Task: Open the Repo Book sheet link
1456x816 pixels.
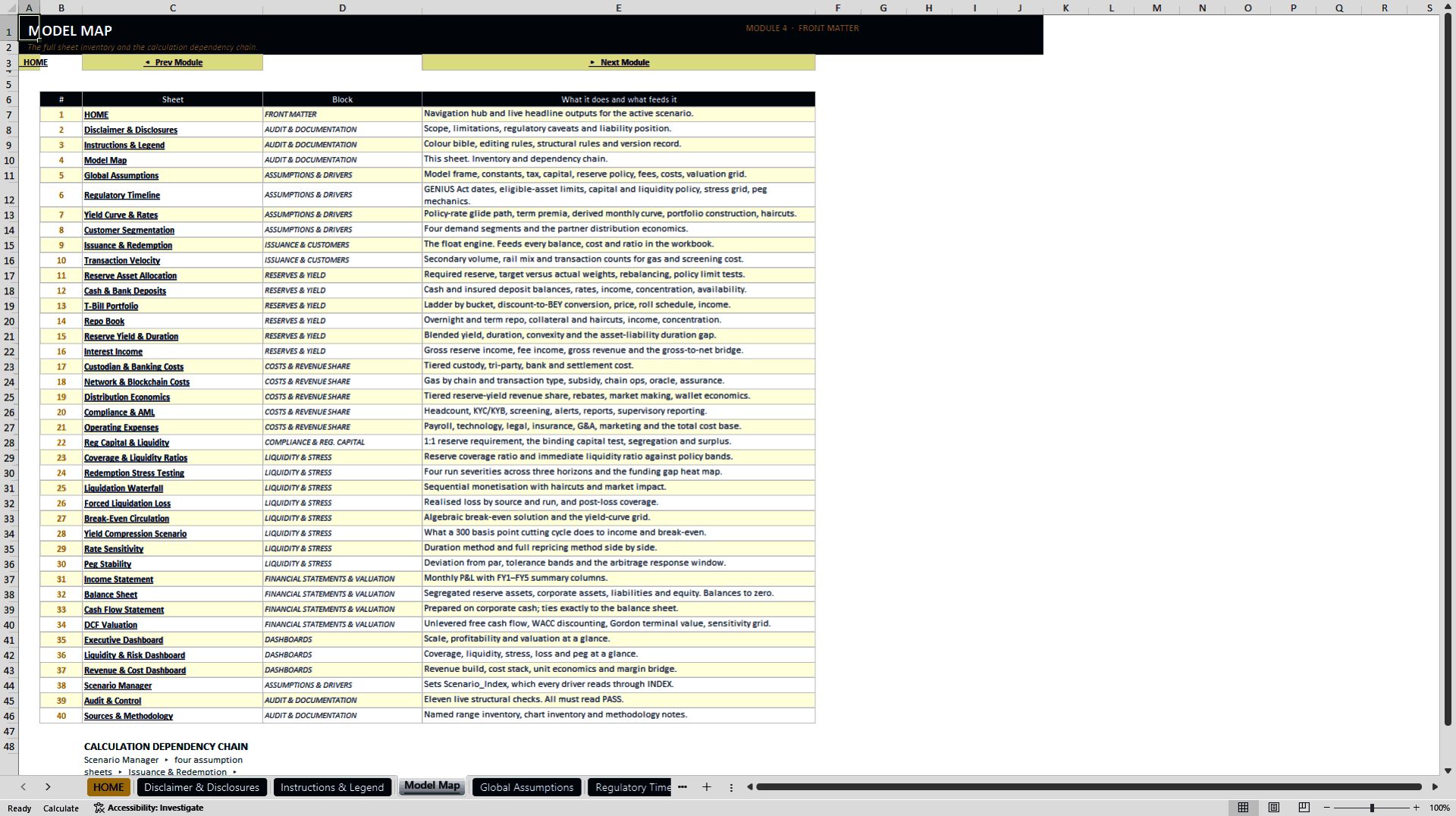Action: coord(104,321)
